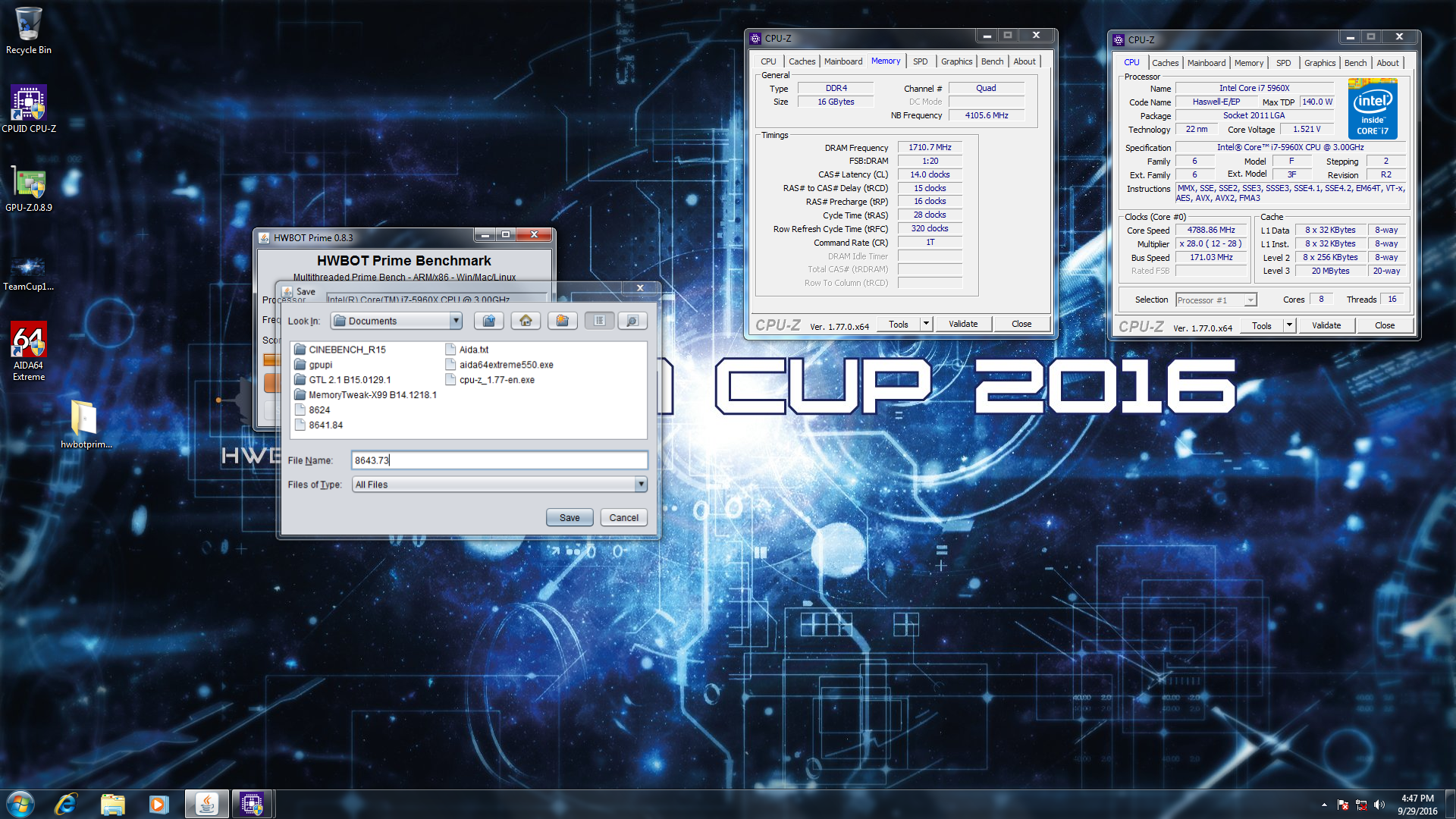Click Validate in processor CPU-Z window
Viewport: 1456px width, 819px height.
[1326, 325]
